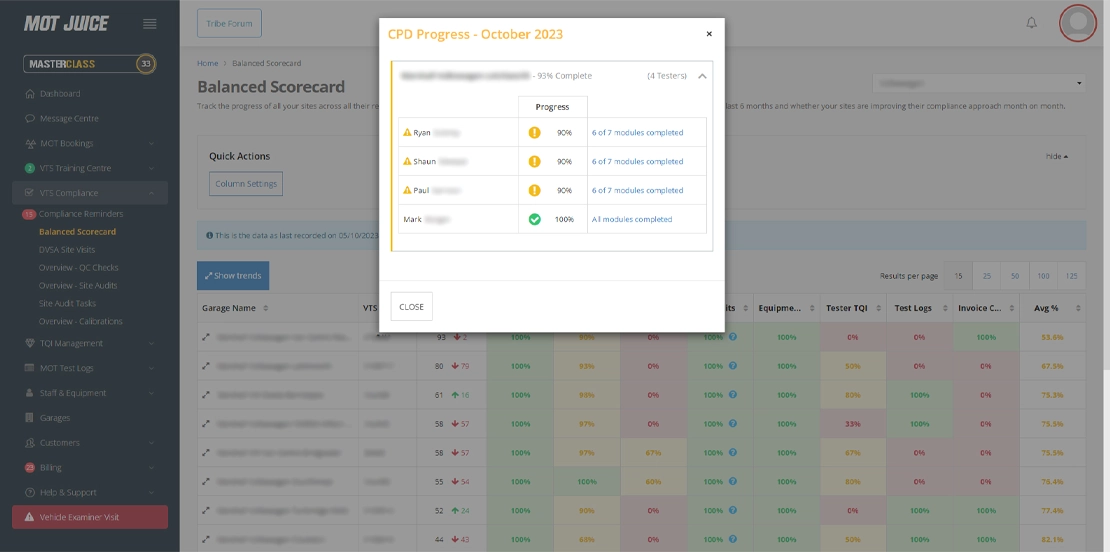Click the warning triangle beside Shaun
The image size is (1110, 552).
(x=407, y=161)
